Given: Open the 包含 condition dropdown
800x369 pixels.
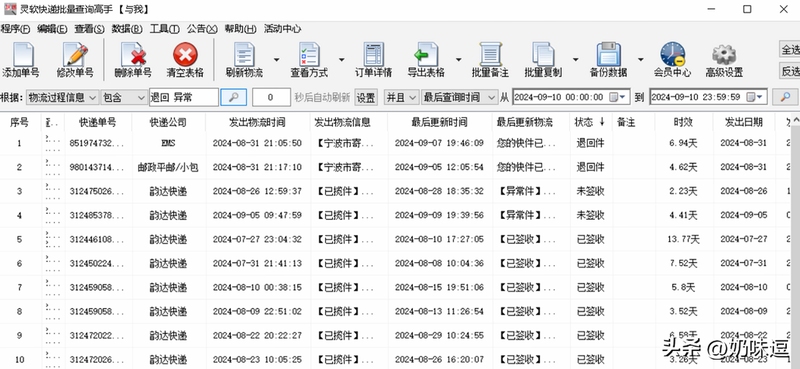Looking at the screenshot, I should coord(124,97).
